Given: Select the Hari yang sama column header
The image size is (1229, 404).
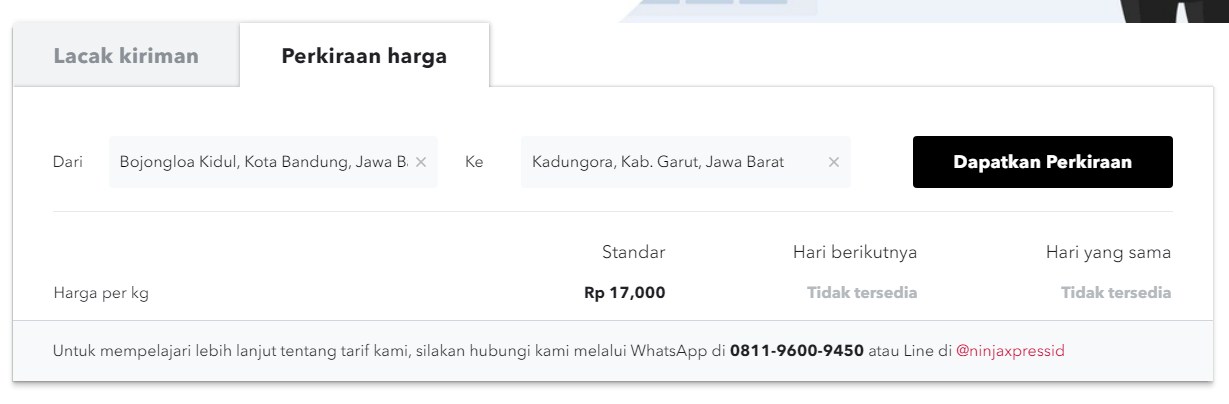Looking at the screenshot, I should [1108, 253].
